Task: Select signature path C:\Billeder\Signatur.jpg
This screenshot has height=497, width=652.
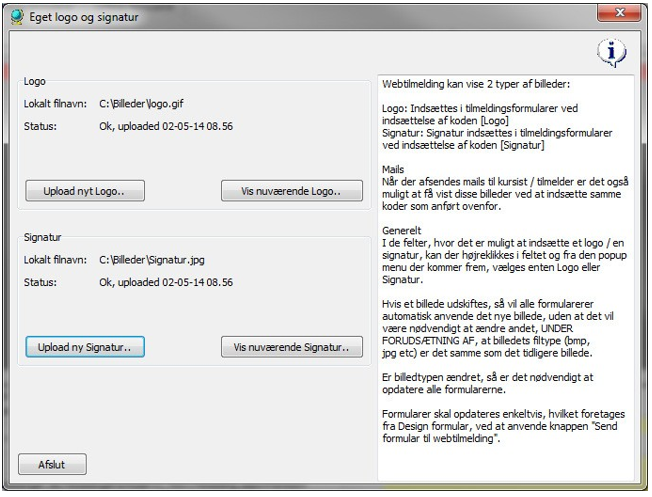Action: (152, 260)
